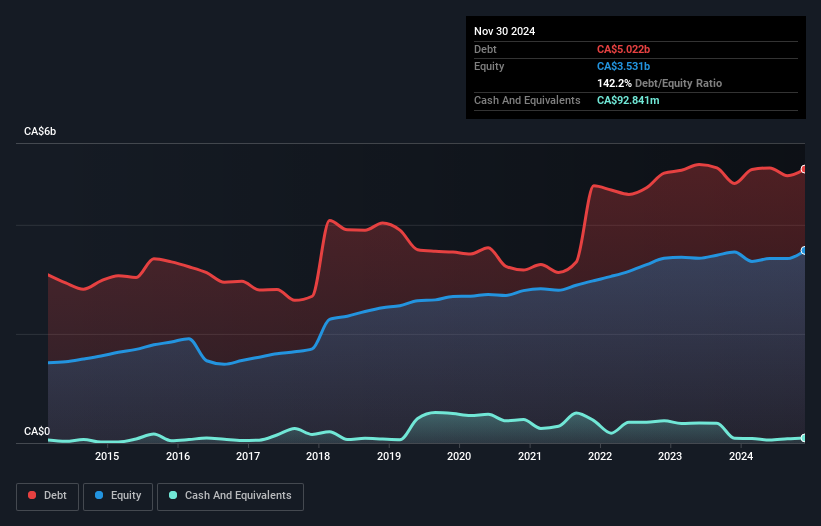The image size is (821, 526).
Task: Click the CA$5.022b debt value
Action: pos(623,49)
